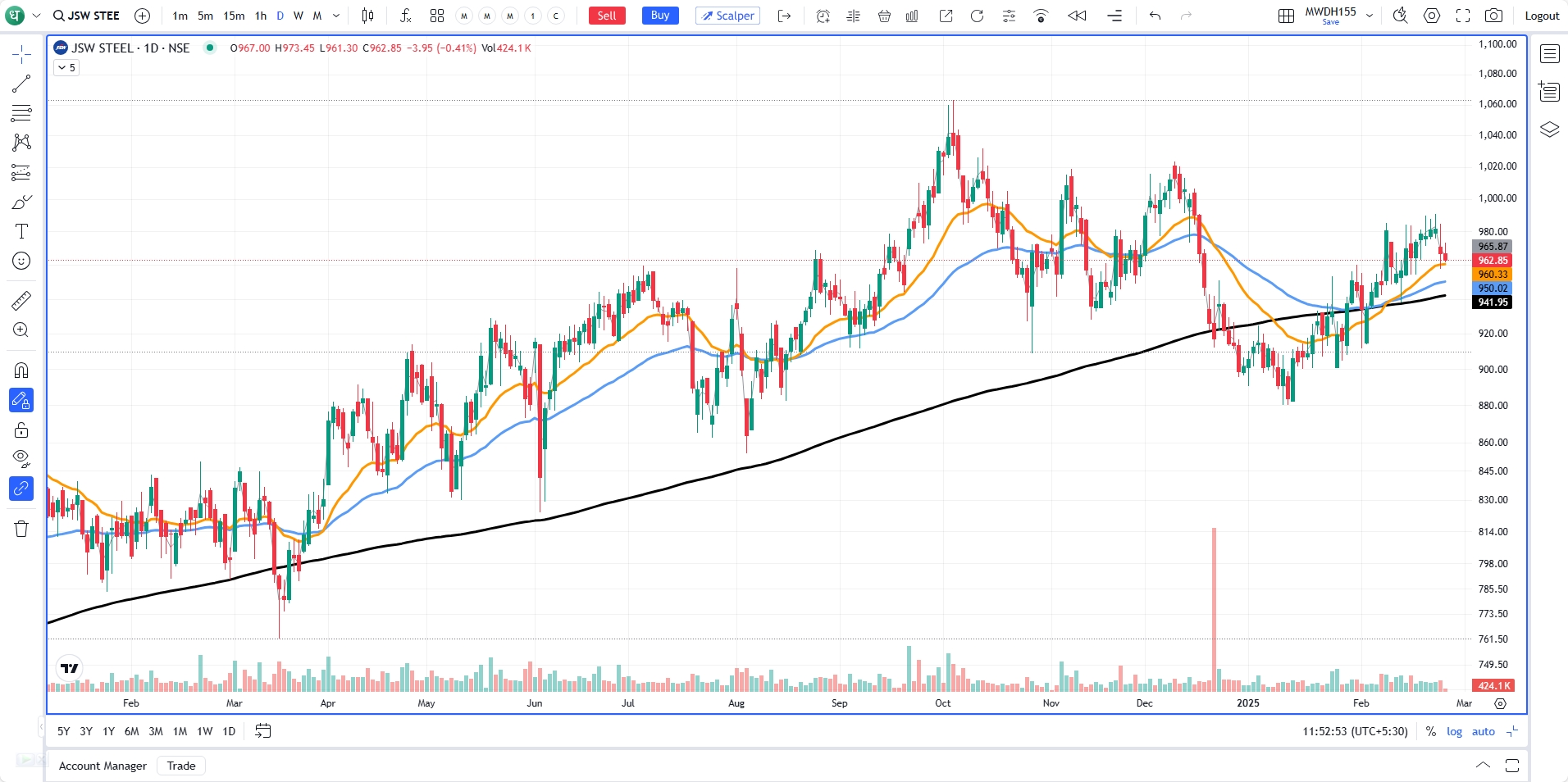Open the go-to-date calendar icon
This screenshot has width=1568, height=782.
(x=262, y=731)
